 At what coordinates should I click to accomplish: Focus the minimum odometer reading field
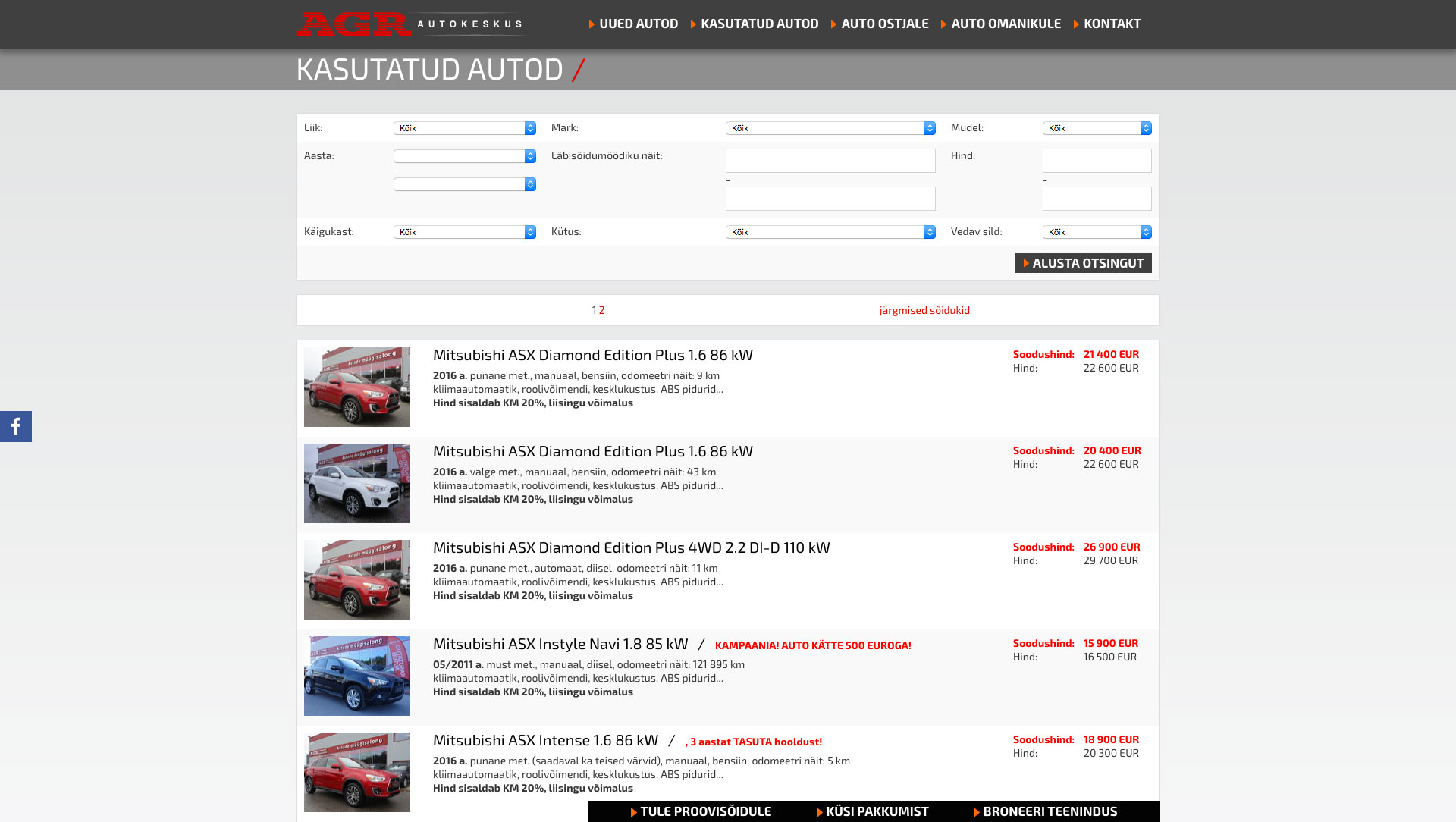pyautogui.click(x=830, y=161)
